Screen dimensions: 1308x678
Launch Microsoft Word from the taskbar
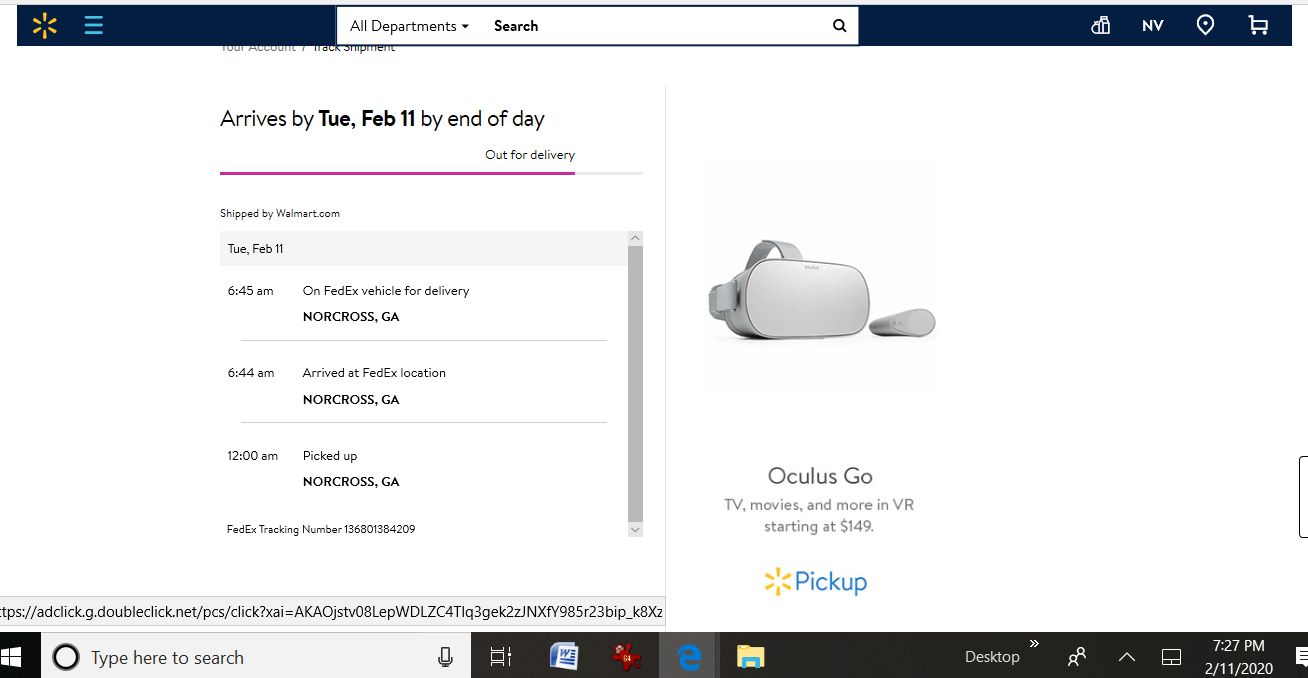[565, 657]
